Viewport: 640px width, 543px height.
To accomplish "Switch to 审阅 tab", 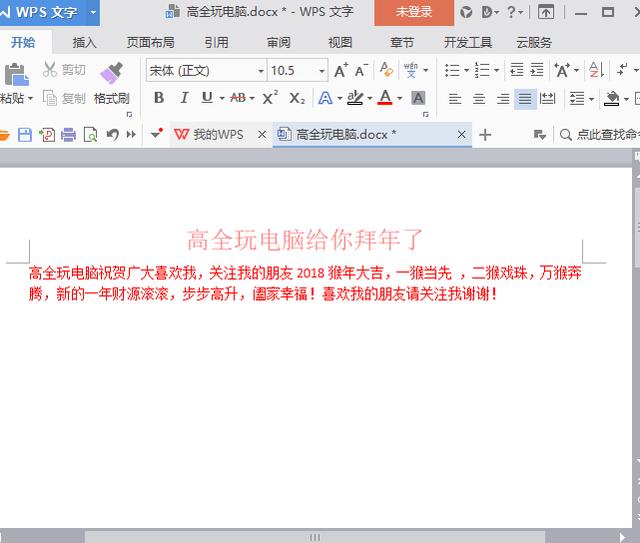I will [278, 42].
